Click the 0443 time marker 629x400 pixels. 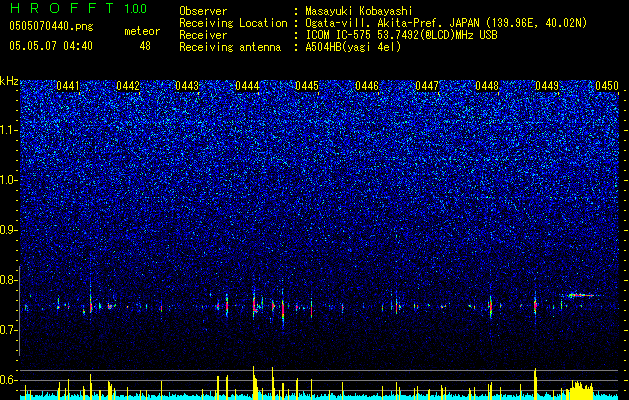(187, 86)
